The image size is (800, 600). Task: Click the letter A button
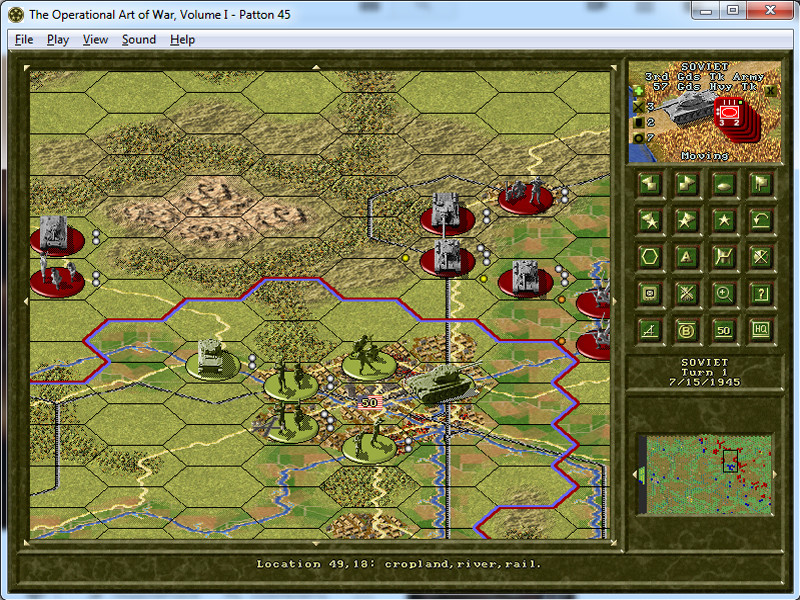(687, 257)
